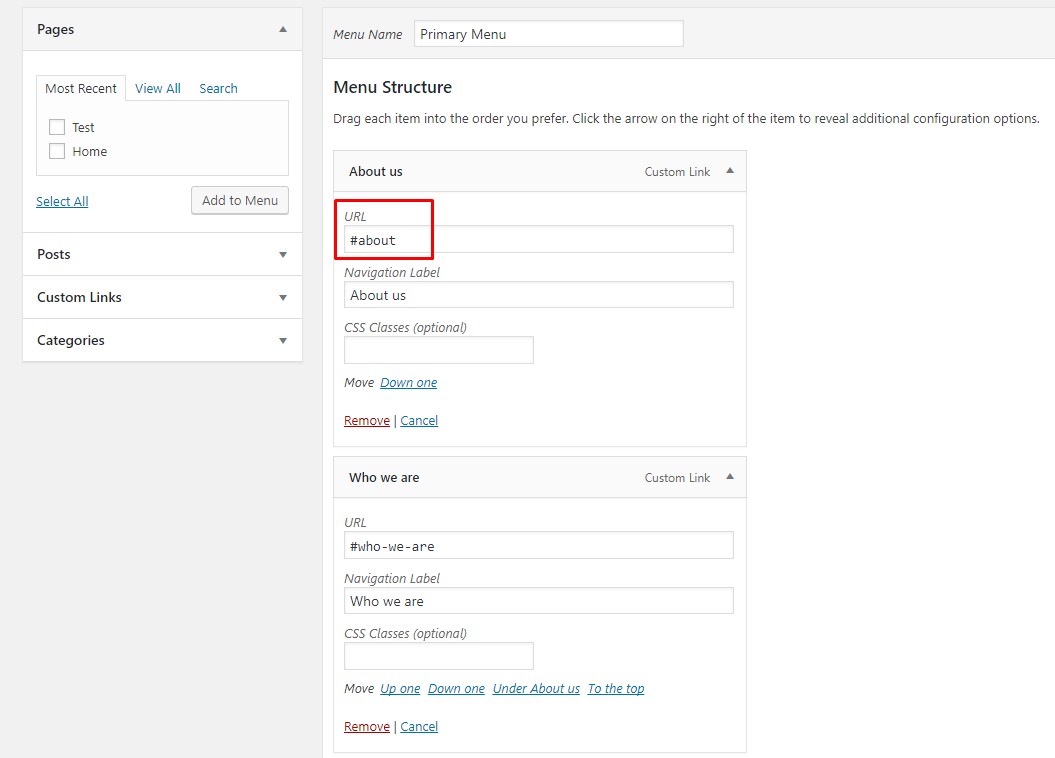Click the Menu Structure heading
1055x758 pixels.
coord(393,87)
